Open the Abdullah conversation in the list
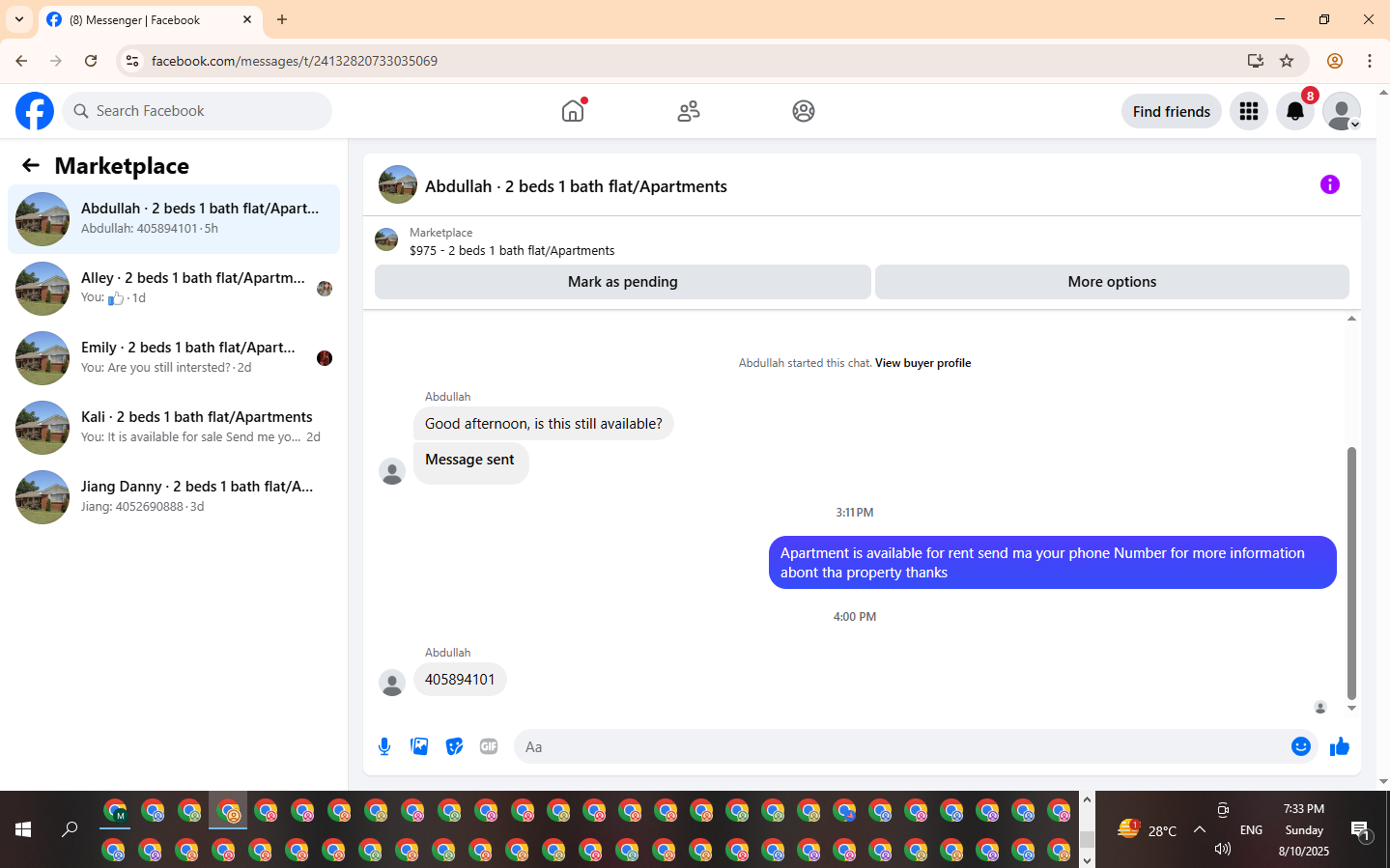 [174, 219]
